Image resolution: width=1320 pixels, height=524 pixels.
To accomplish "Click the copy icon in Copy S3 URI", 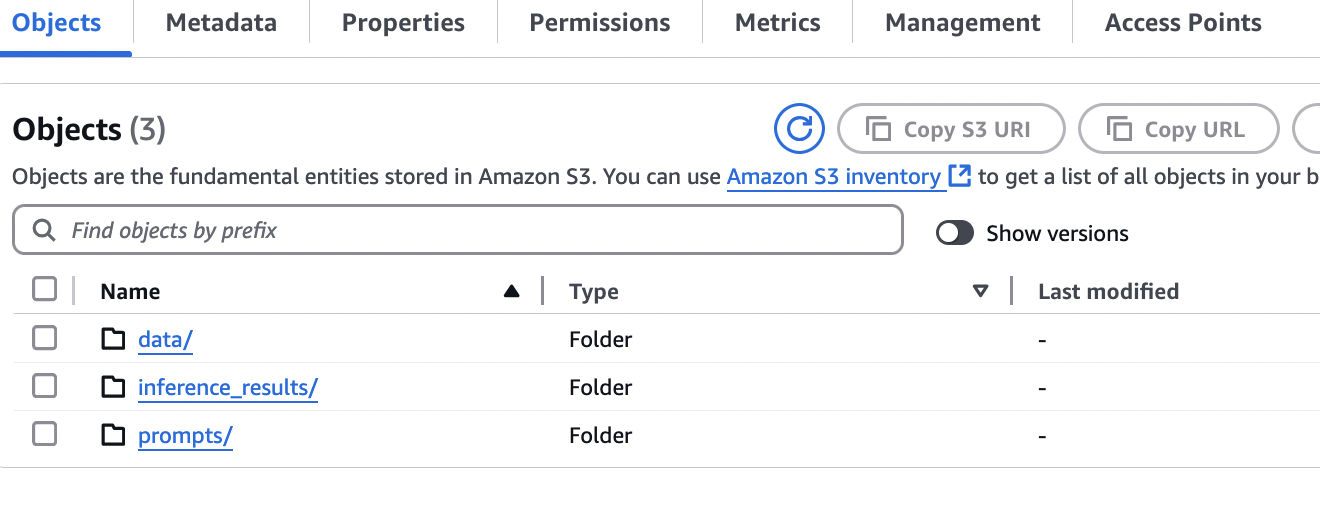I will pos(878,129).
